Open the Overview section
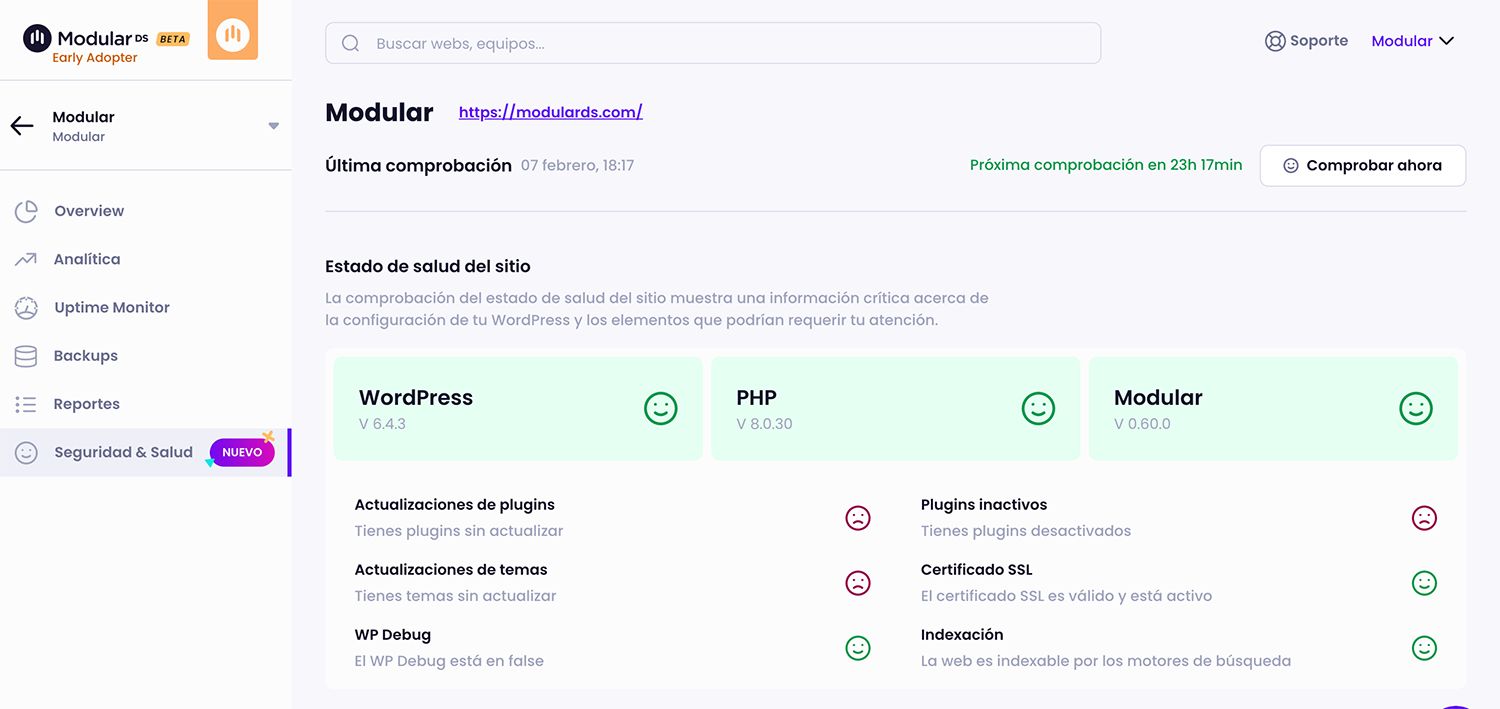 pos(89,211)
